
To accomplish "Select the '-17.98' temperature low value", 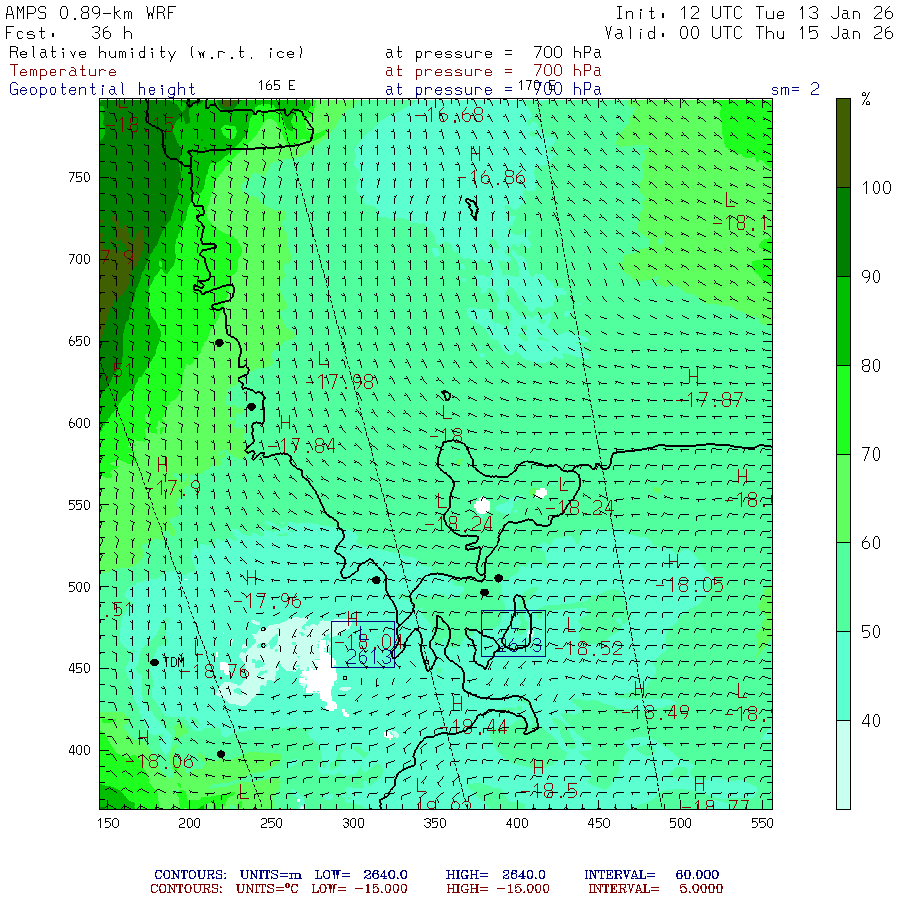I will click(x=340, y=382).
